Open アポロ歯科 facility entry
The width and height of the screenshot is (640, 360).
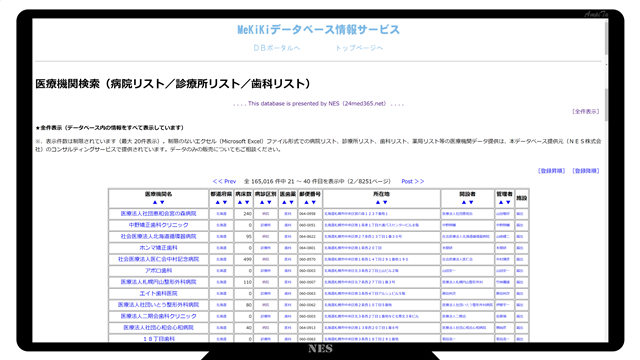(158, 271)
